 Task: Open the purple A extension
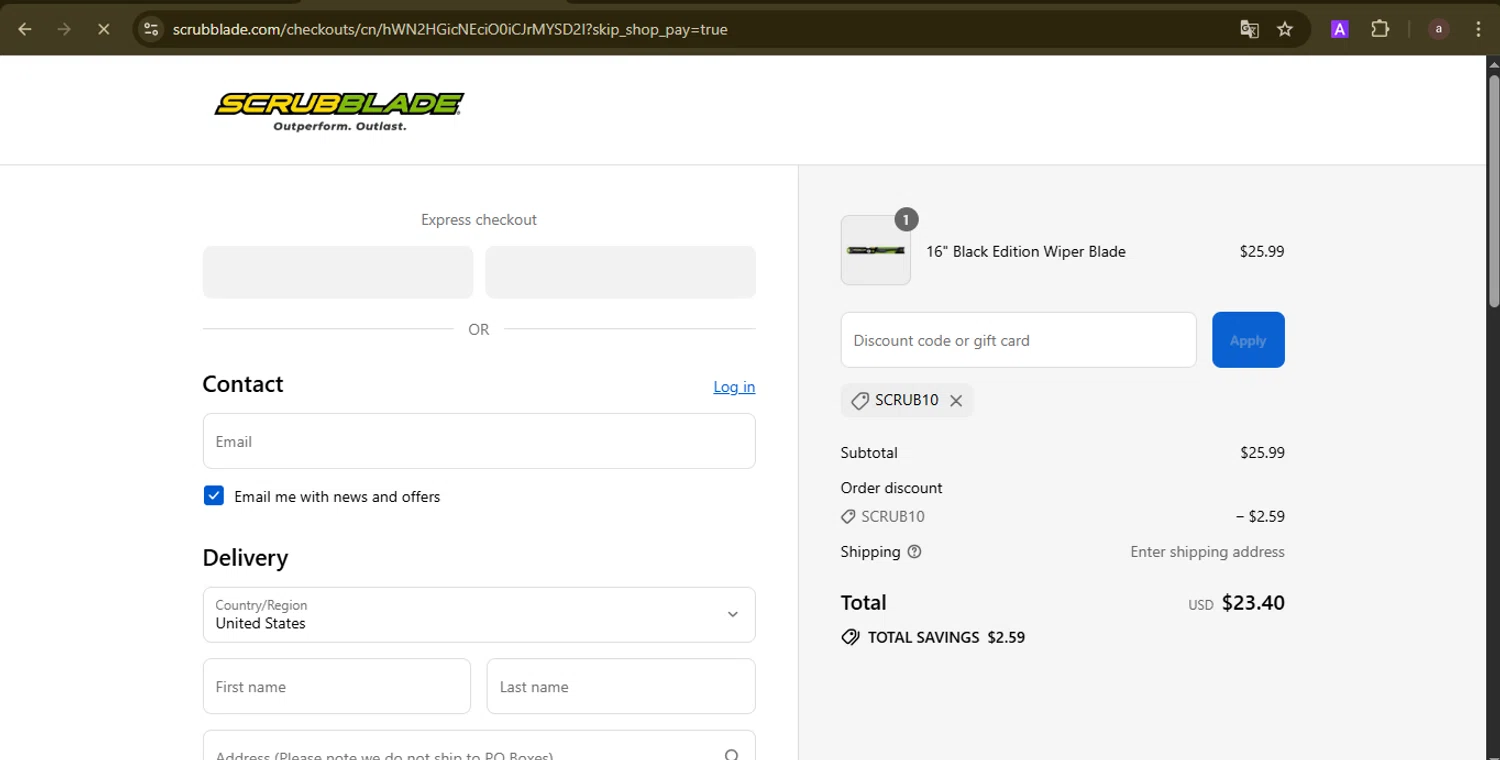(1339, 29)
